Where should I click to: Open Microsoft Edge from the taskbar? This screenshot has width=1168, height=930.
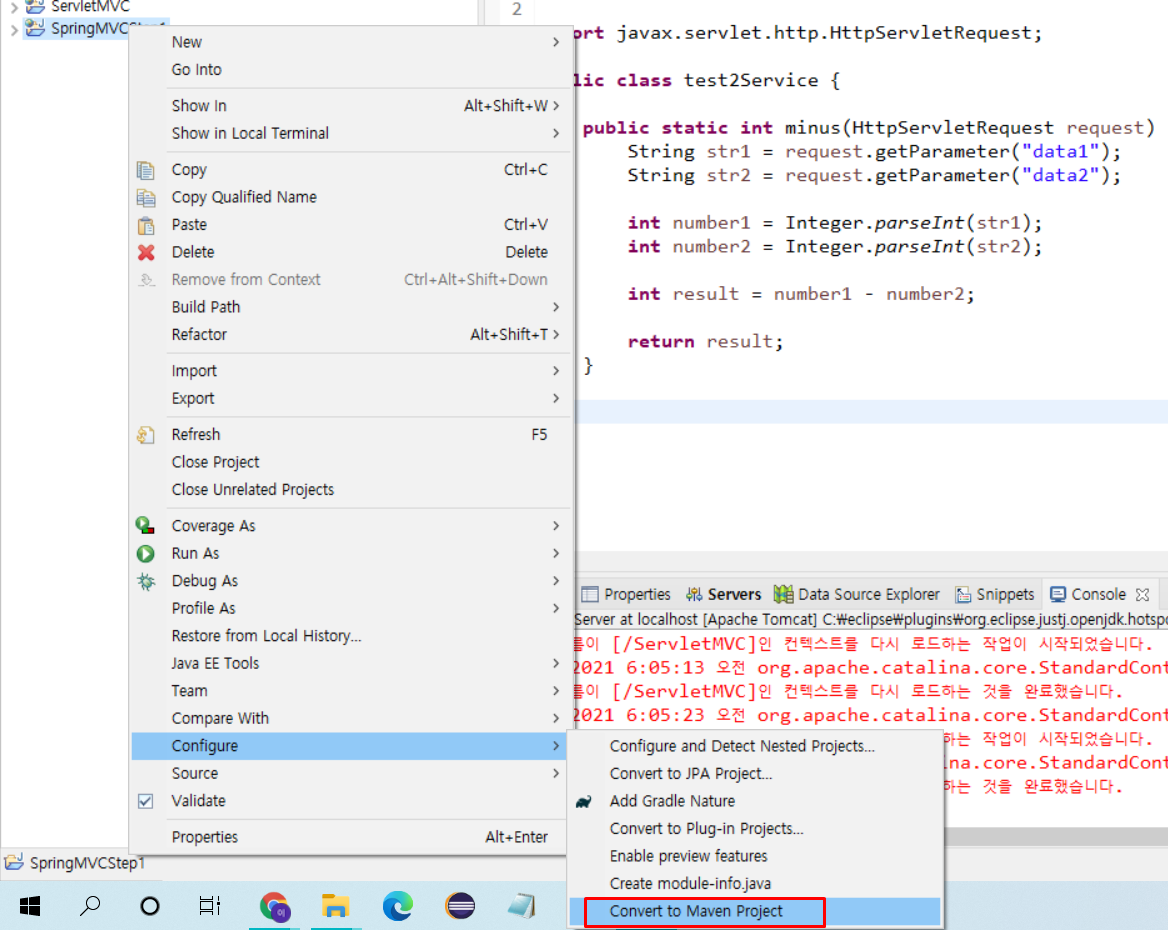pyautogui.click(x=398, y=906)
